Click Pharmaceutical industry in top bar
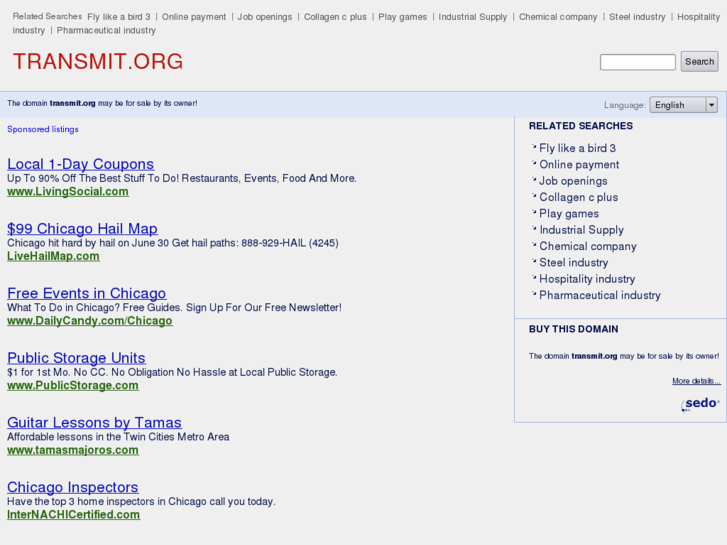This screenshot has height=545, width=727. coord(106,30)
